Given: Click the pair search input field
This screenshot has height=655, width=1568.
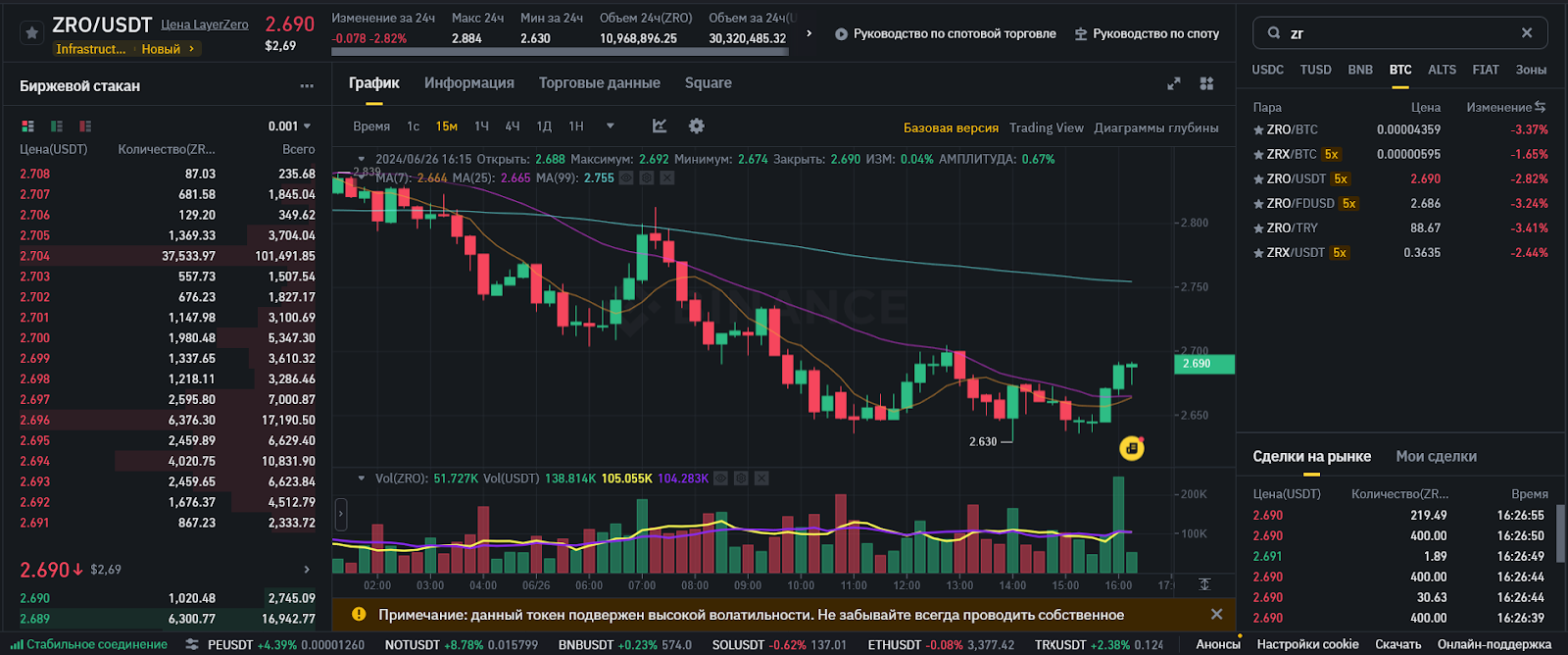Looking at the screenshot, I should [x=1400, y=33].
